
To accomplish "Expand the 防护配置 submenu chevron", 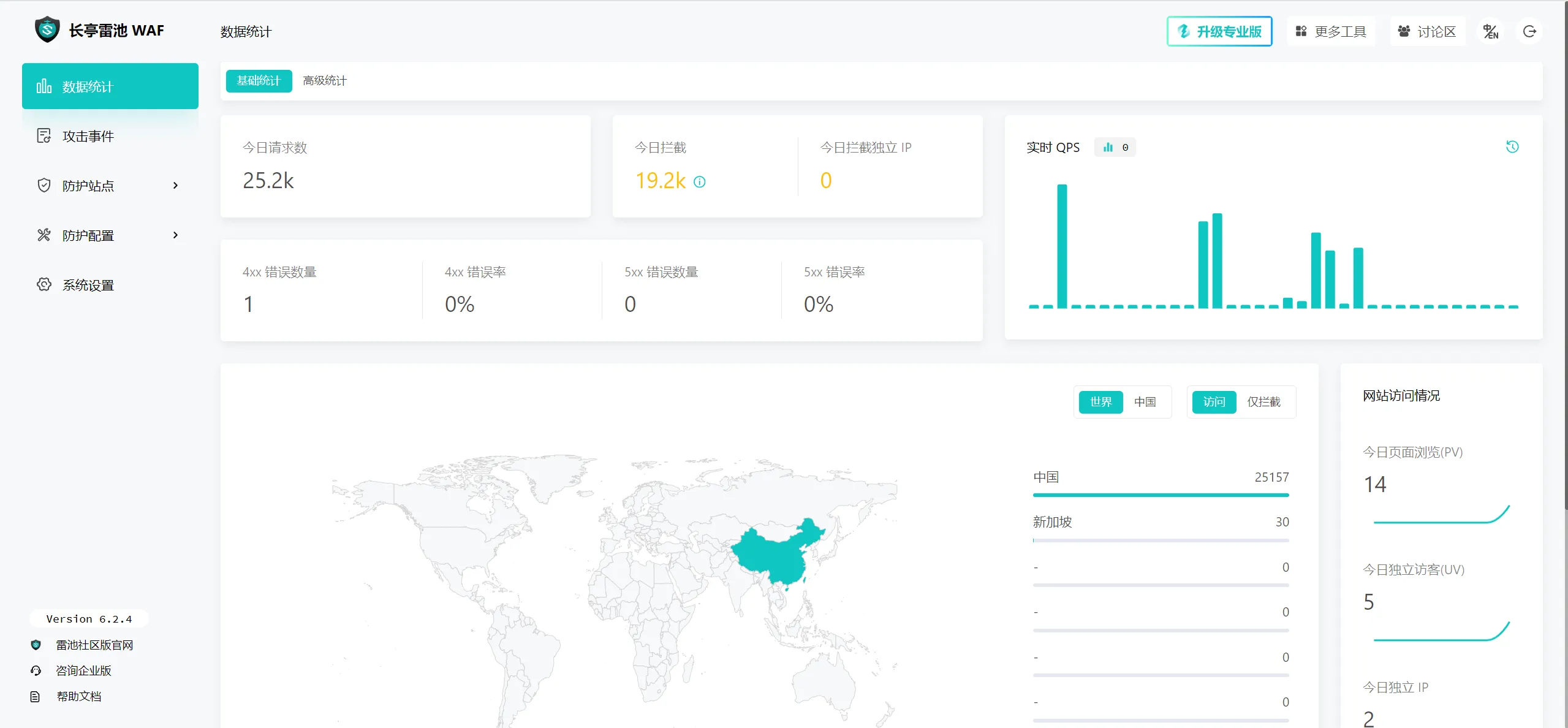I will click(176, 235).
